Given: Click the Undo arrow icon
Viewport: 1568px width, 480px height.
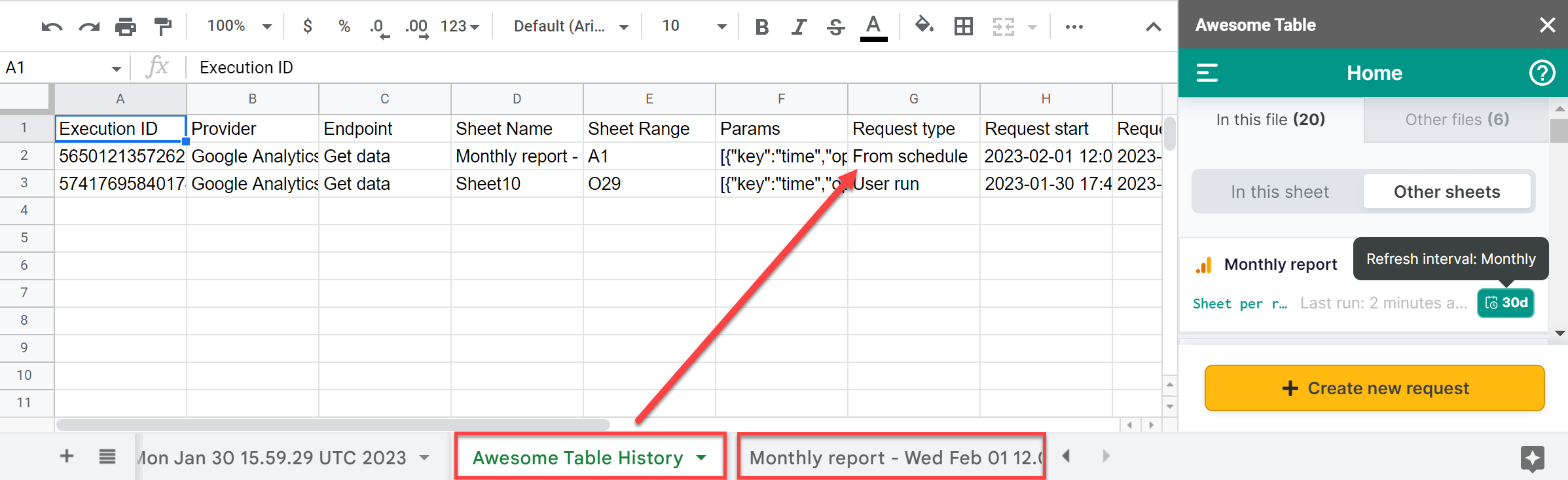Looking at the screenshot, I should 52,27.
